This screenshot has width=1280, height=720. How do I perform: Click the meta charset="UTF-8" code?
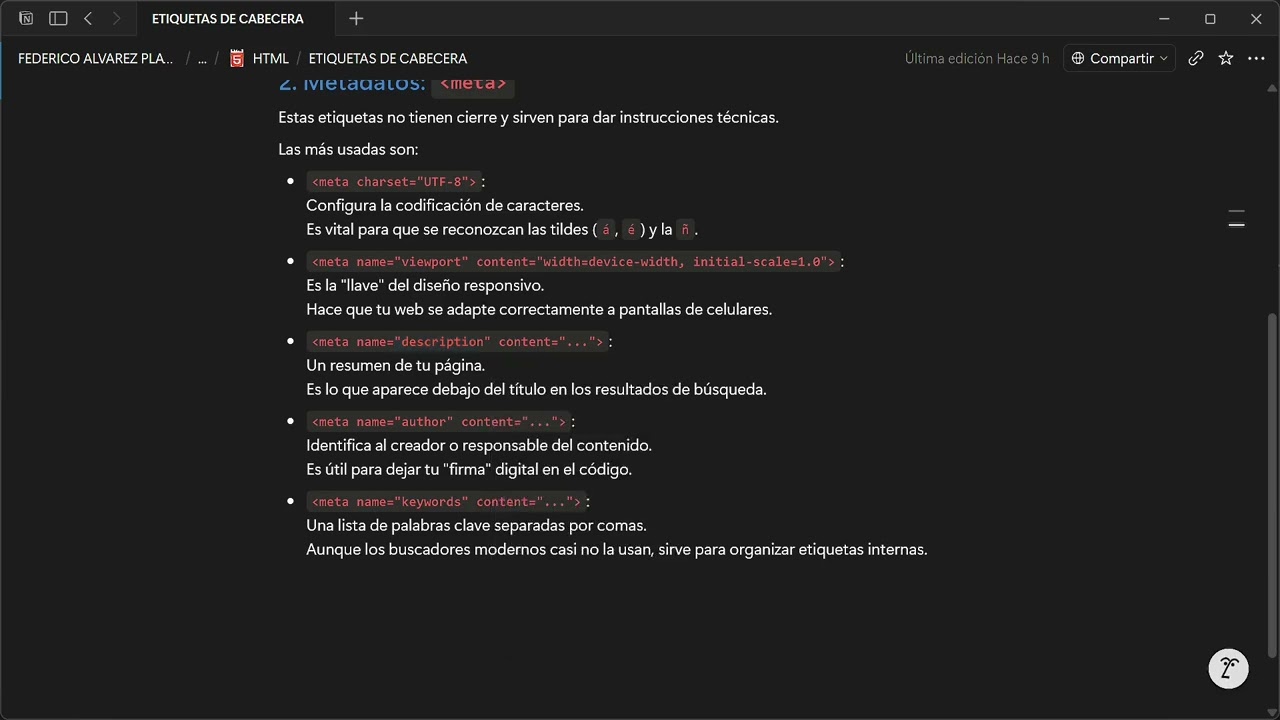[x=394, y=181]
